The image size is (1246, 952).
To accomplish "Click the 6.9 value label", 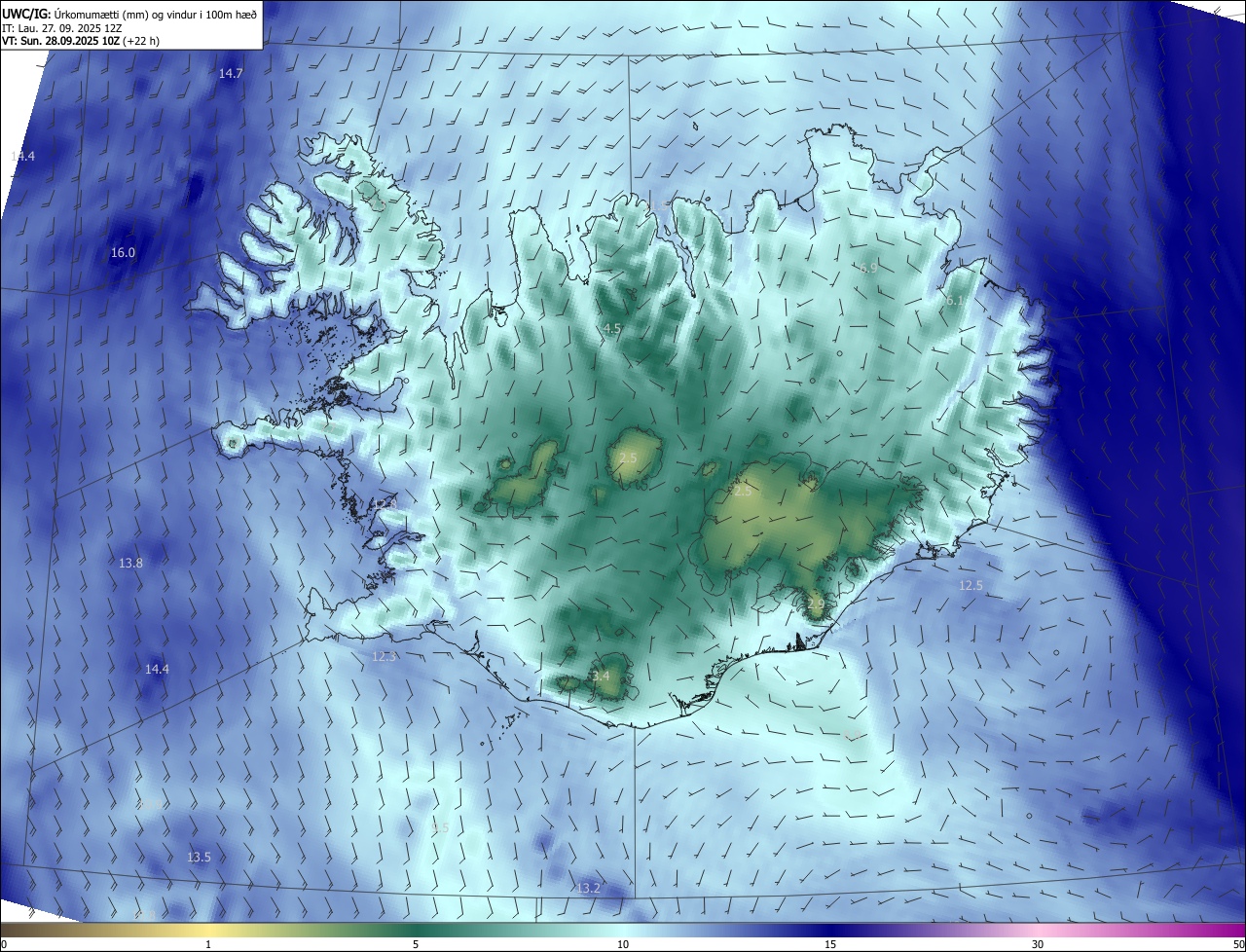I will (x=868, y=268).
